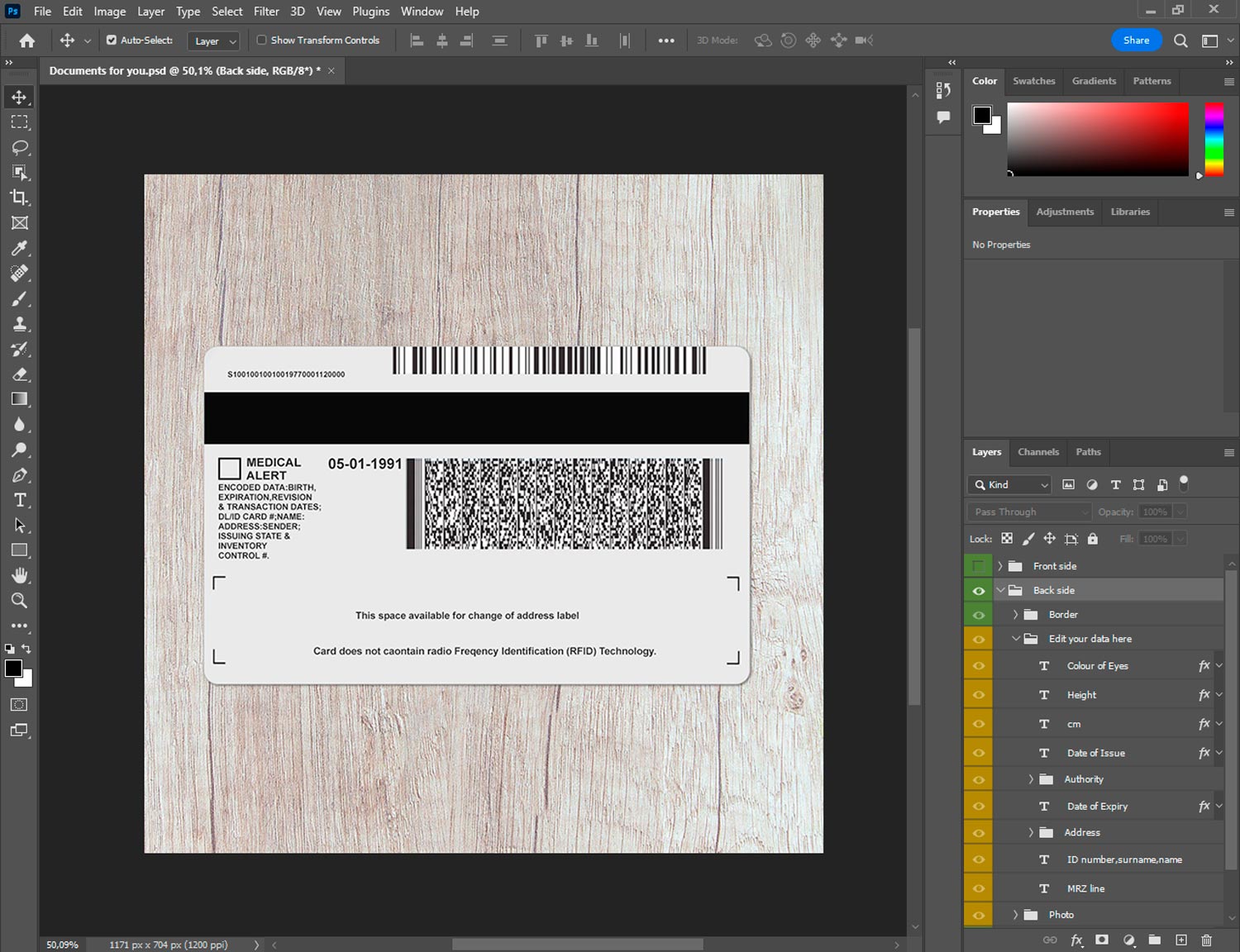The height and width of the screenshot is (952, 1240).
Task: Click the horizontal canvas scrollbar
Action: pos(577,945)
